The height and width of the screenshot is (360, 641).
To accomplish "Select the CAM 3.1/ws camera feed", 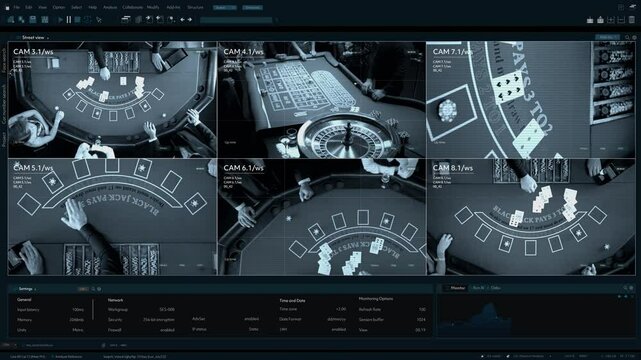I will pos(112,99).
